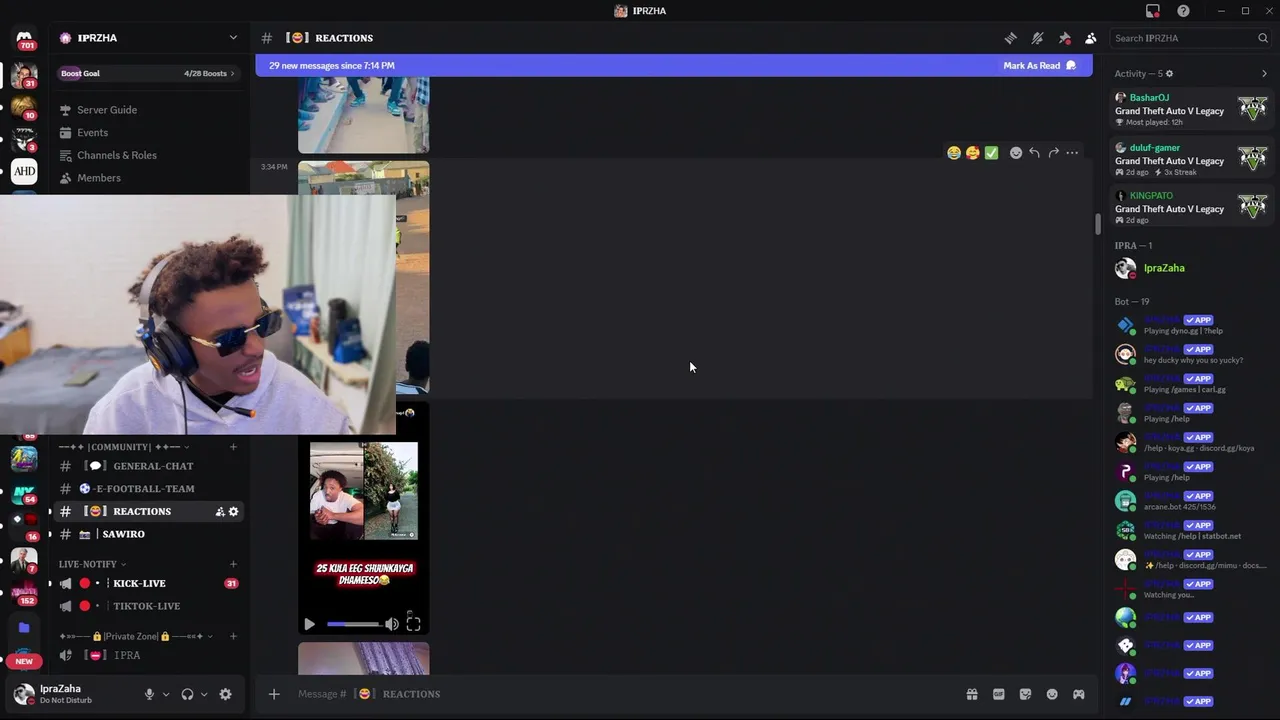
Task: Seek on the video progress bar
Action: click(x=353, y=624)
